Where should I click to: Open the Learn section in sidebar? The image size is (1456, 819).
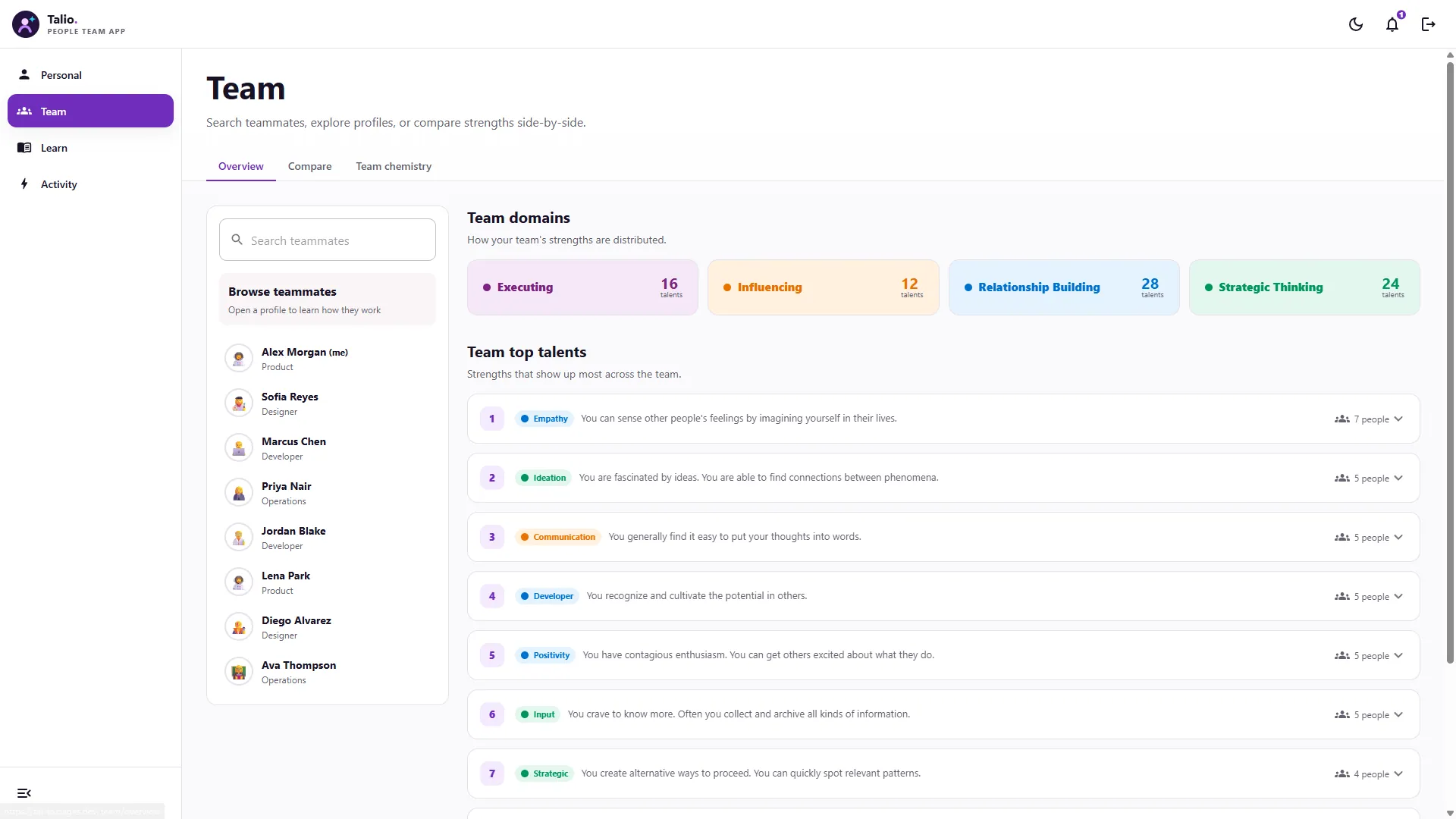(x=90, y=148)
